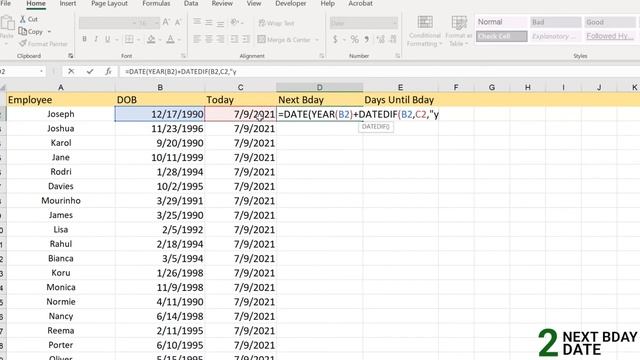Screen dimensions: 640x360
Task: Toggle Italic formatting
Action: (96, 39)
